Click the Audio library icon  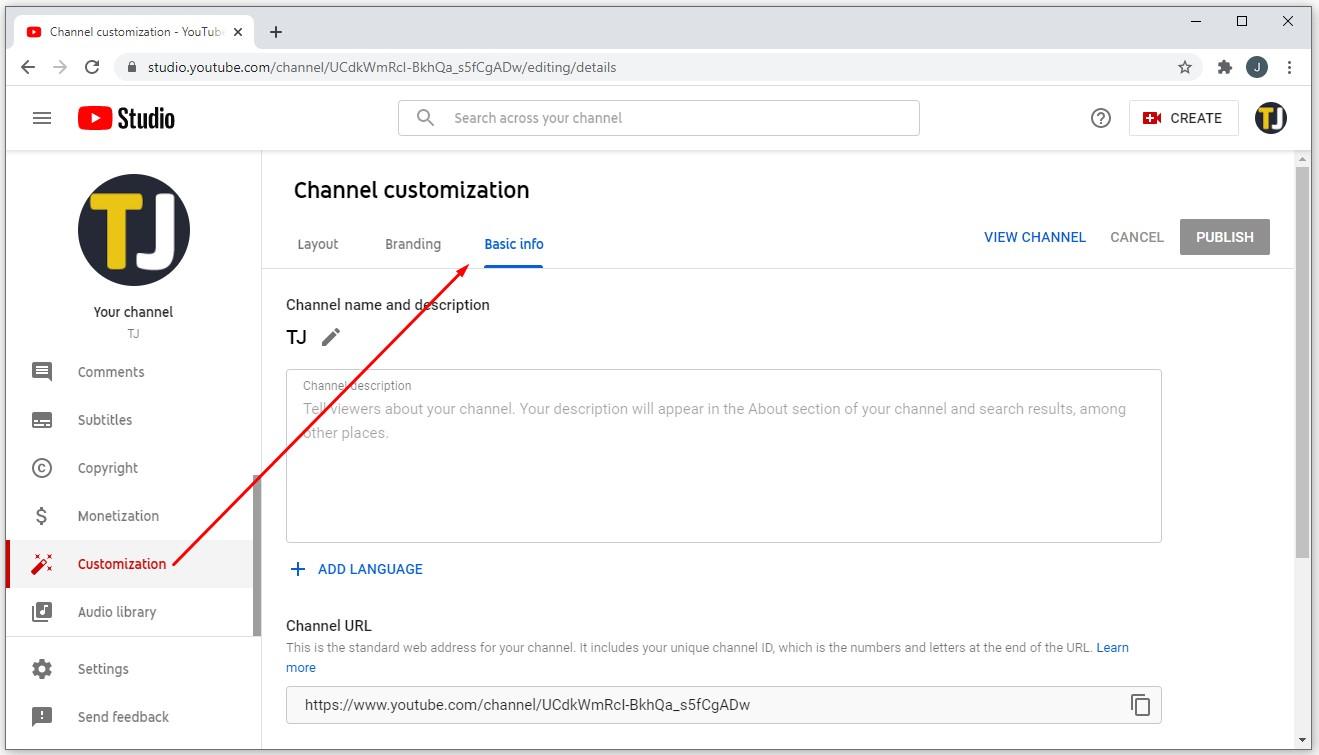coord(42,612)
